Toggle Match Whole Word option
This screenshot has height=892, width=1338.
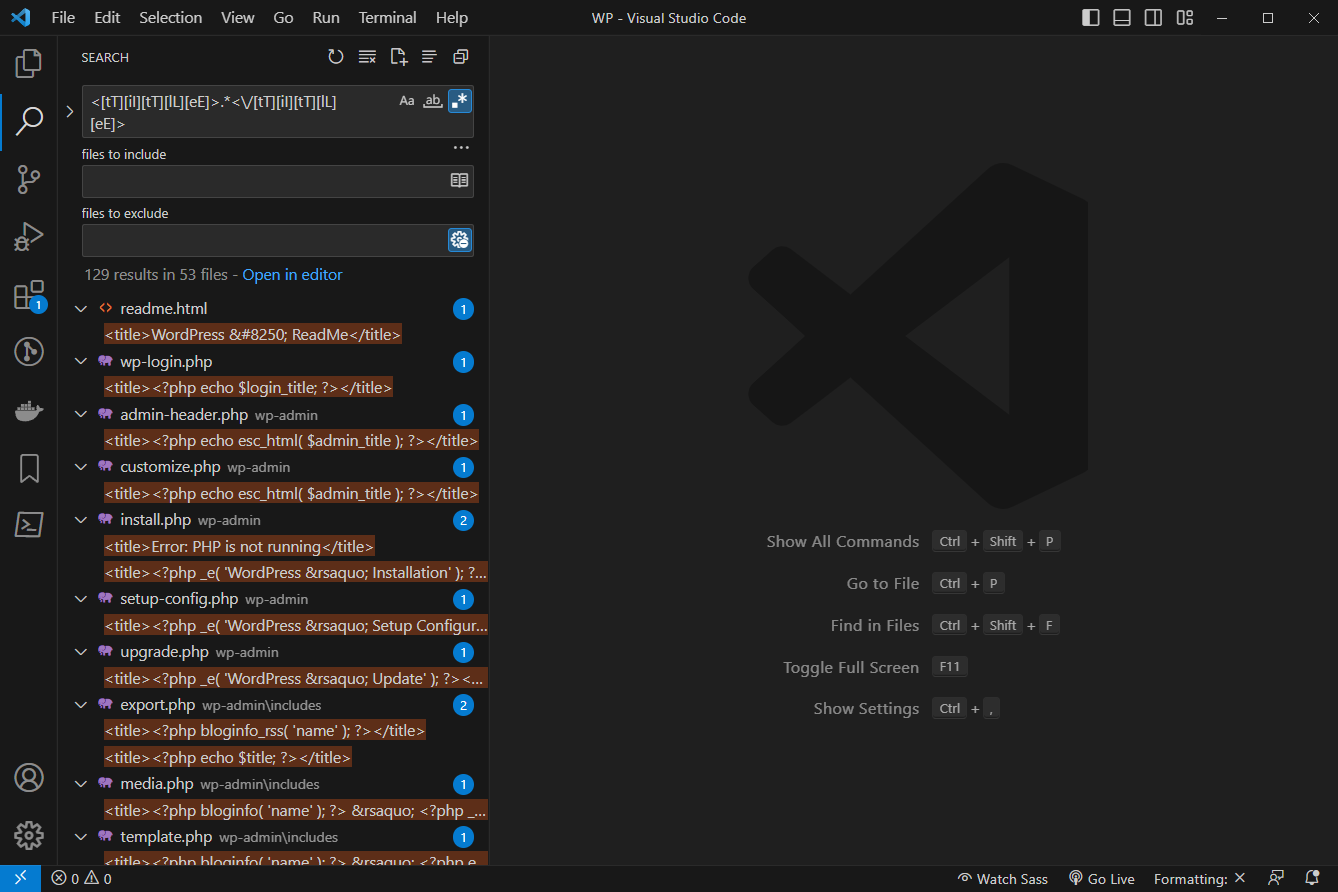tap(433, 101)
